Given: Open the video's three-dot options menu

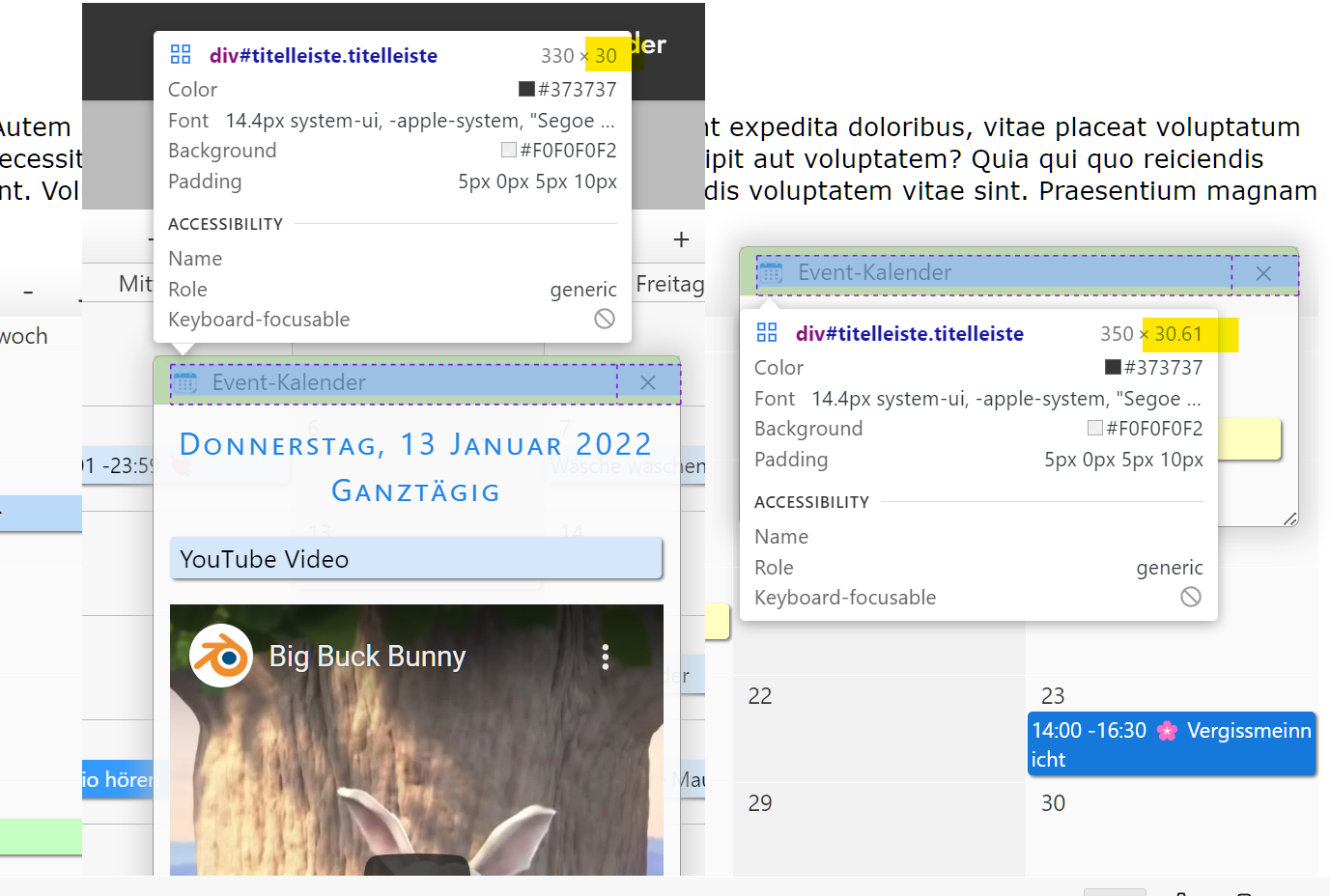Looking at the screenshot, I should pyautogui.click(x=606, y=658).
